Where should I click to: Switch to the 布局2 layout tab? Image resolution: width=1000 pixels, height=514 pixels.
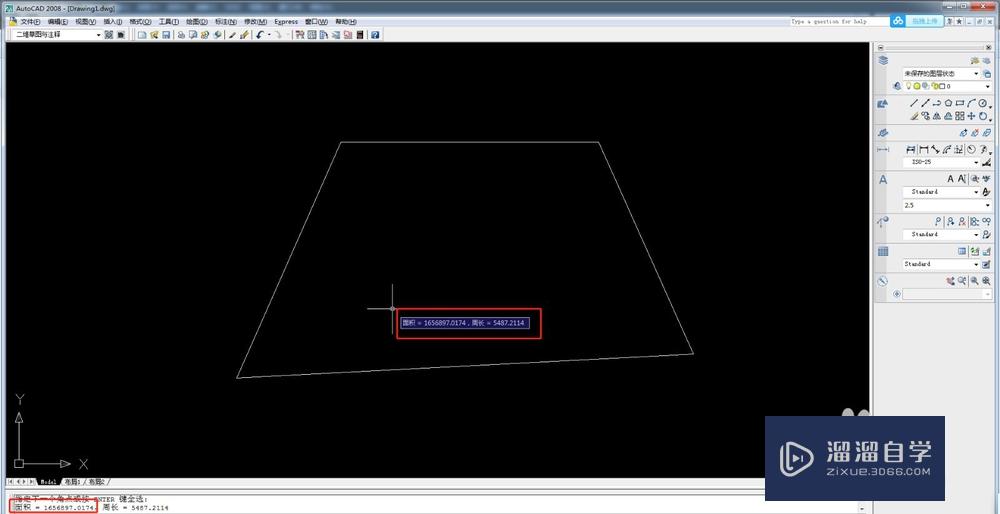[97, 481]
